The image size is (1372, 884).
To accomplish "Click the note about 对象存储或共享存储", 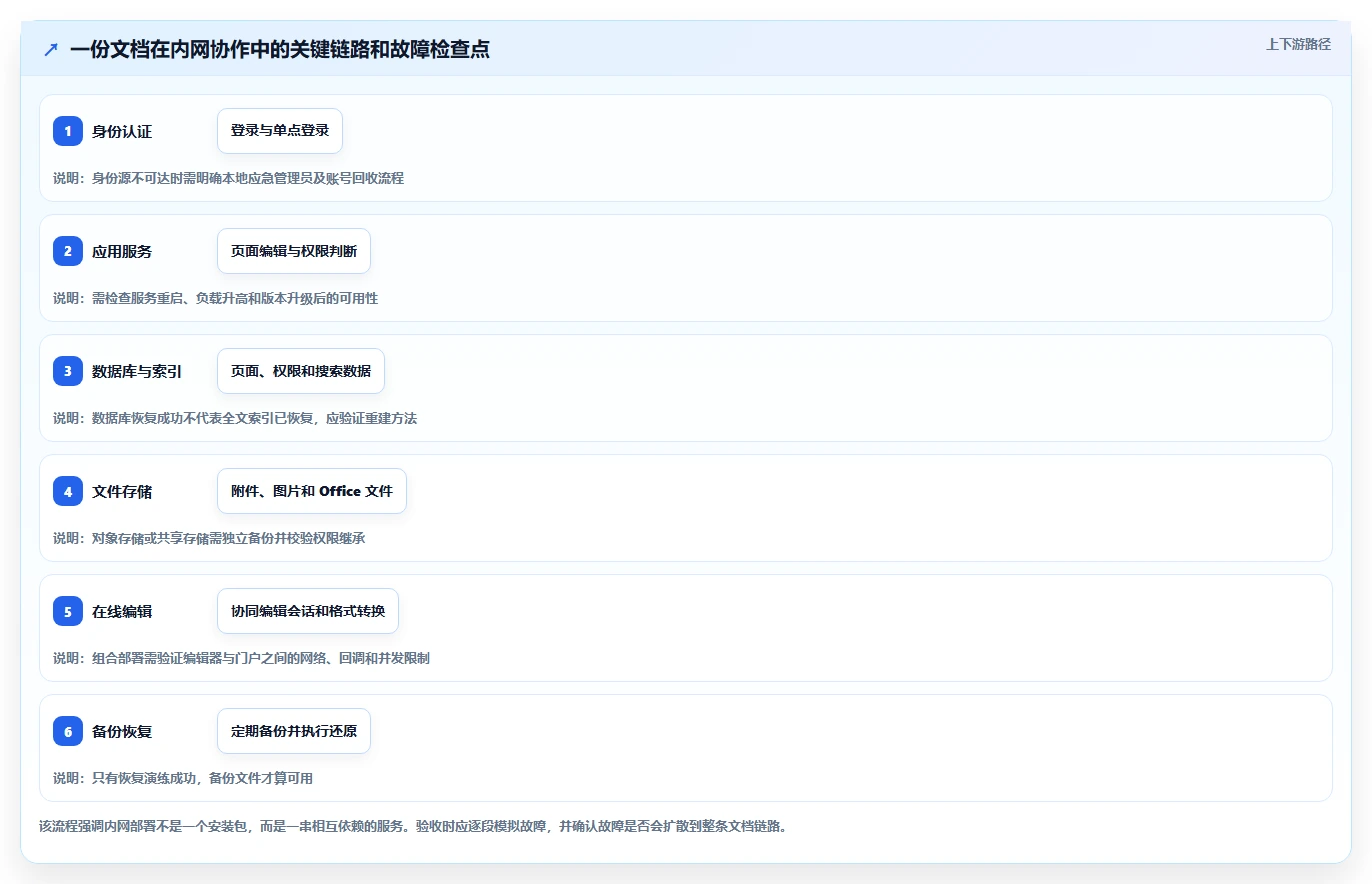I will (x=209, y=538).
